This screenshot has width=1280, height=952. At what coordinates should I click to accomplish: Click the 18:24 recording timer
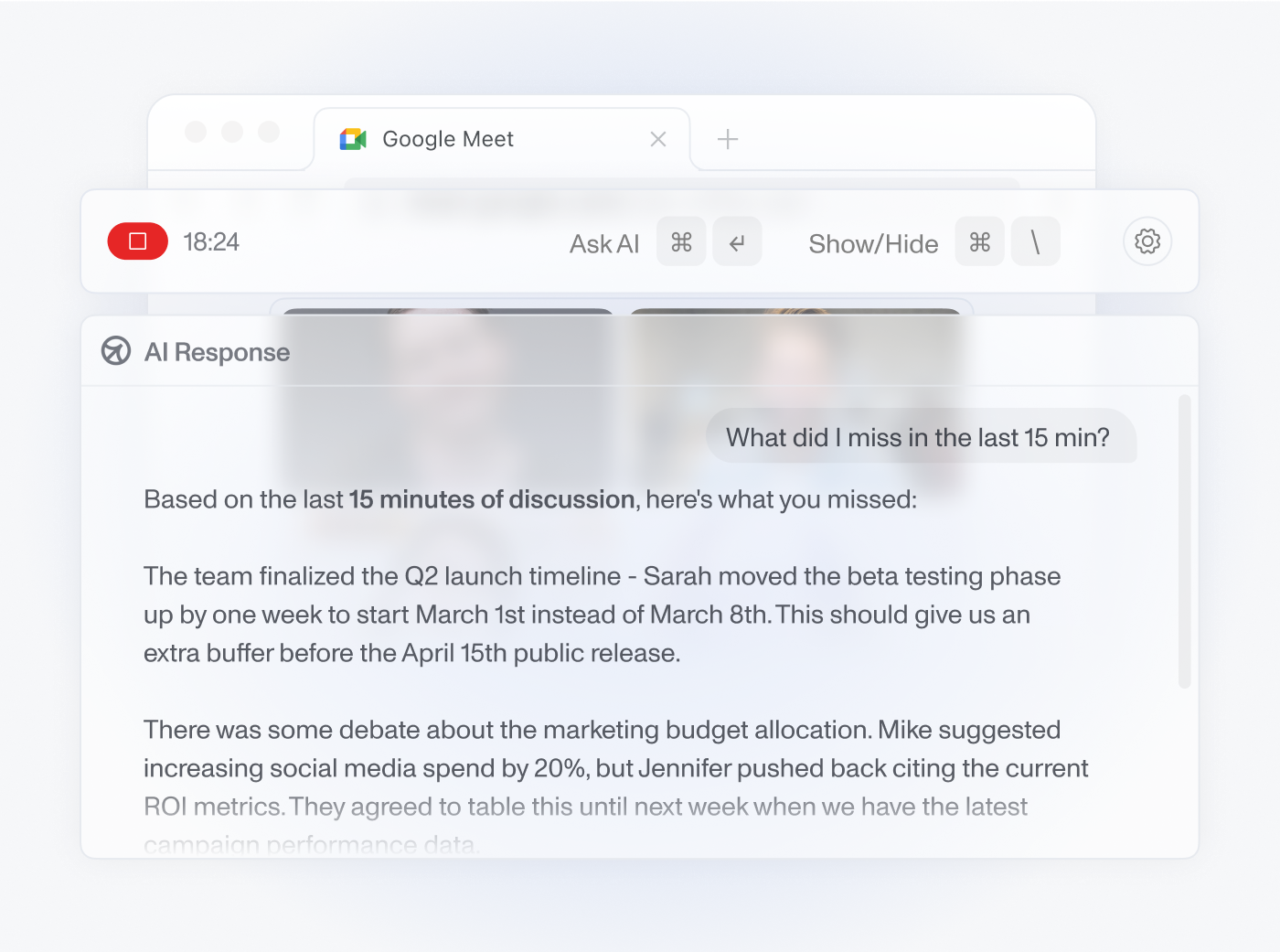[211, 241]
